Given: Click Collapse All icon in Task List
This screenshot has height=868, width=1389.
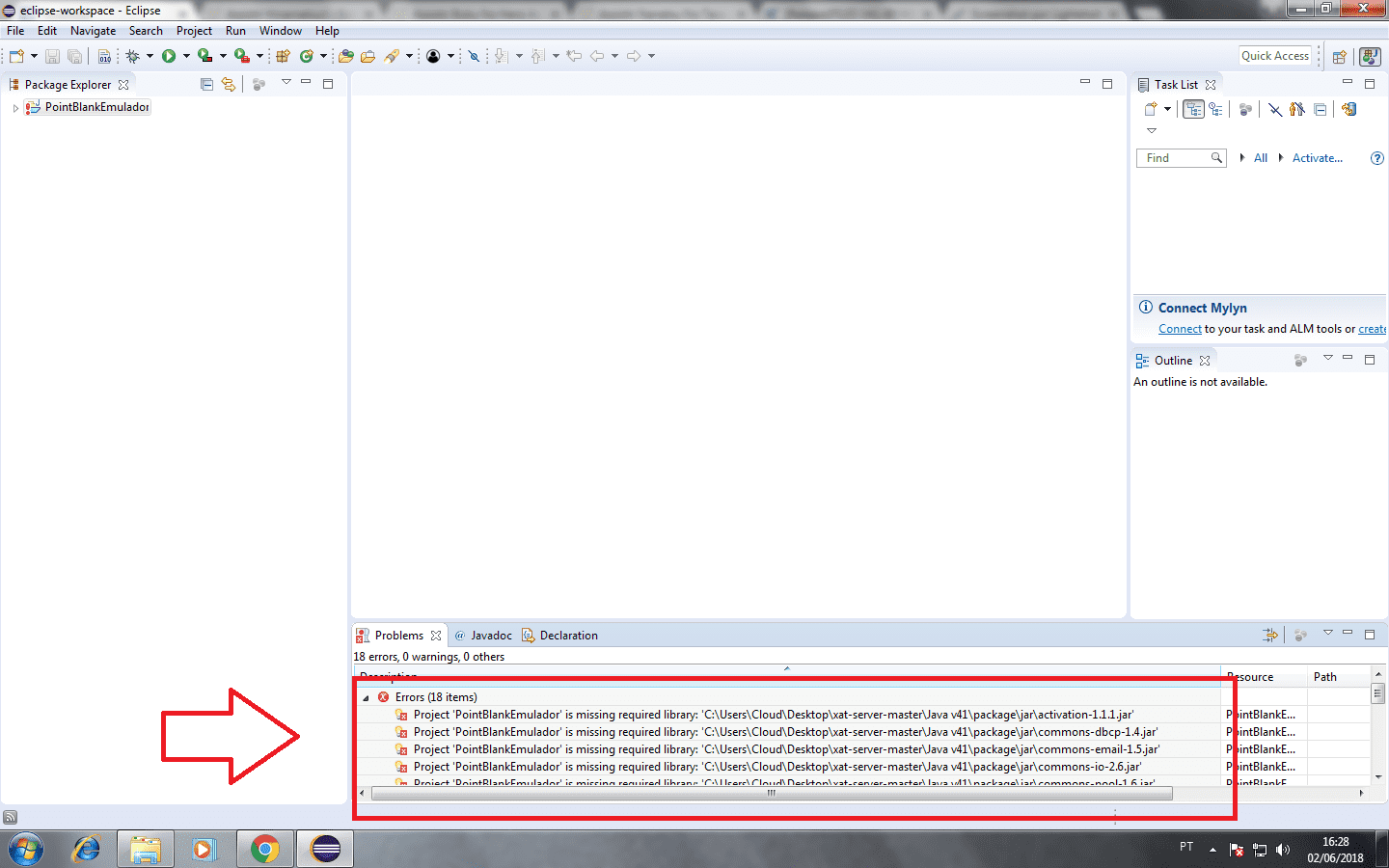Looking at the screenshot, I should (x=1320, y=109).
